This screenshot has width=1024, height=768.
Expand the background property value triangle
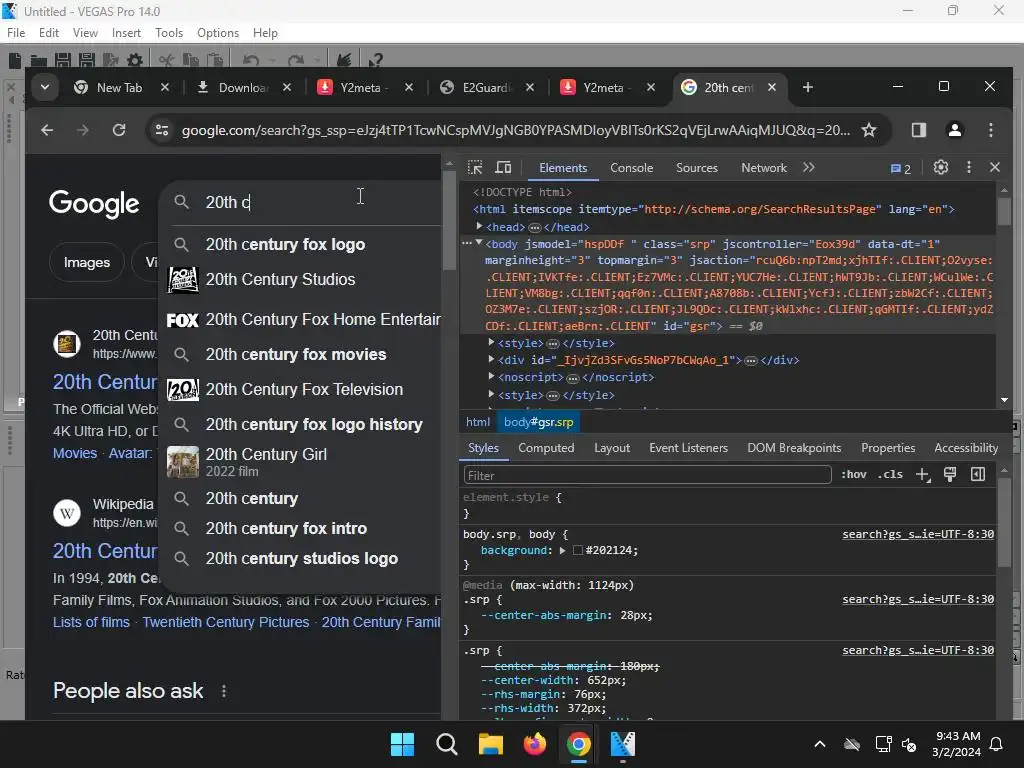562,551
